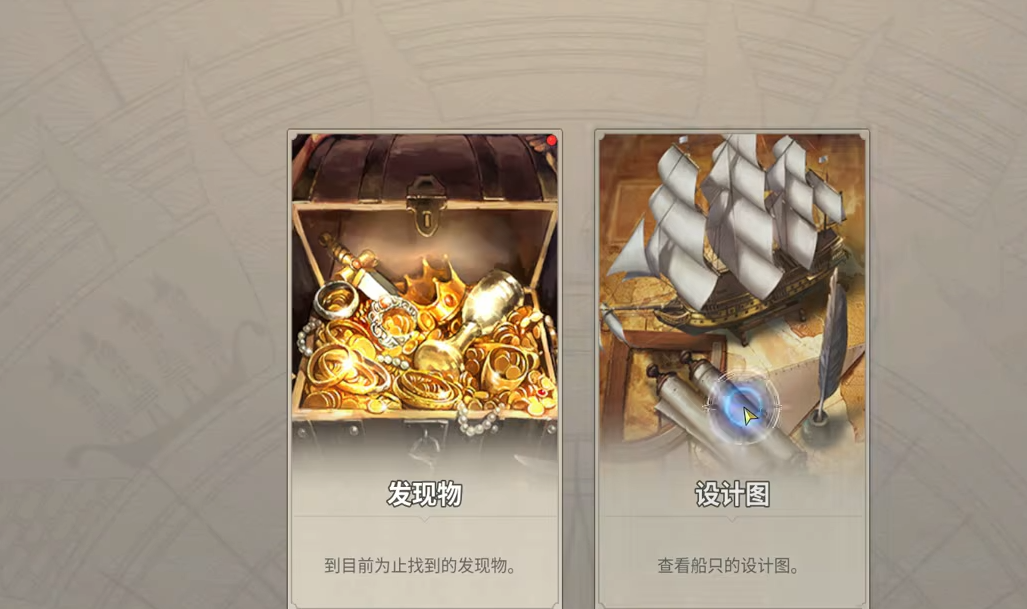Click the divider notch under 发现物 title
The width and height of the screenshot is (1027, 609).
[424, 519]
